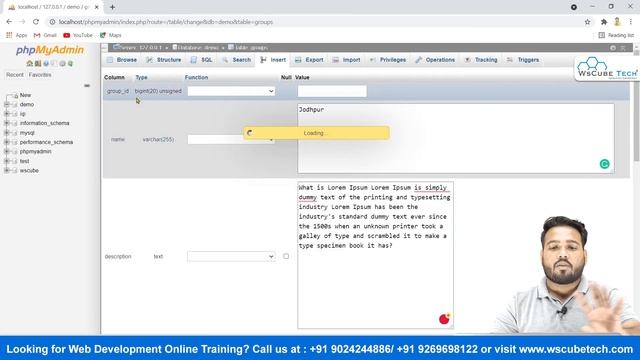
Task: Click the reload navigation panel icon
Action: coord(70,64)
